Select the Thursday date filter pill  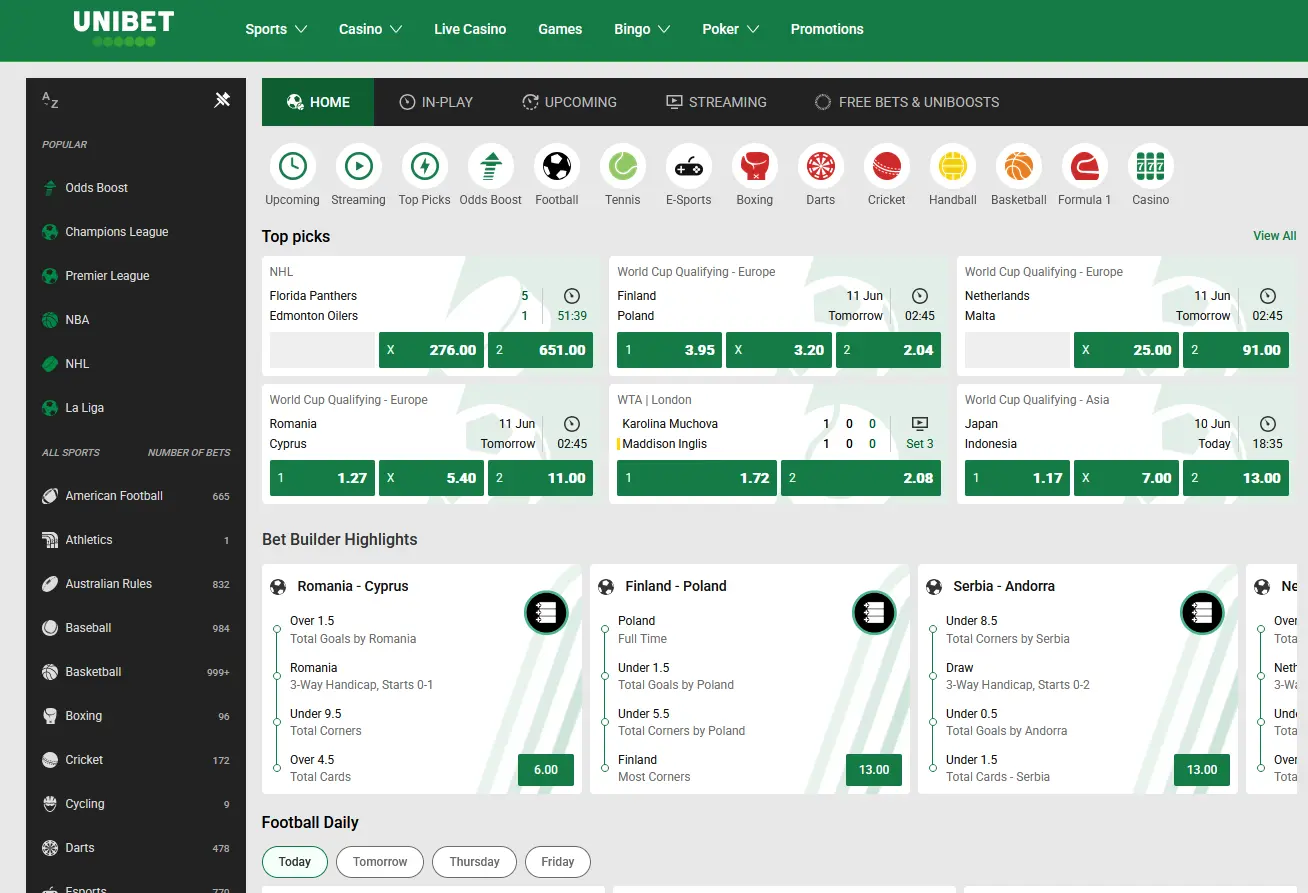tap(474, 862)
